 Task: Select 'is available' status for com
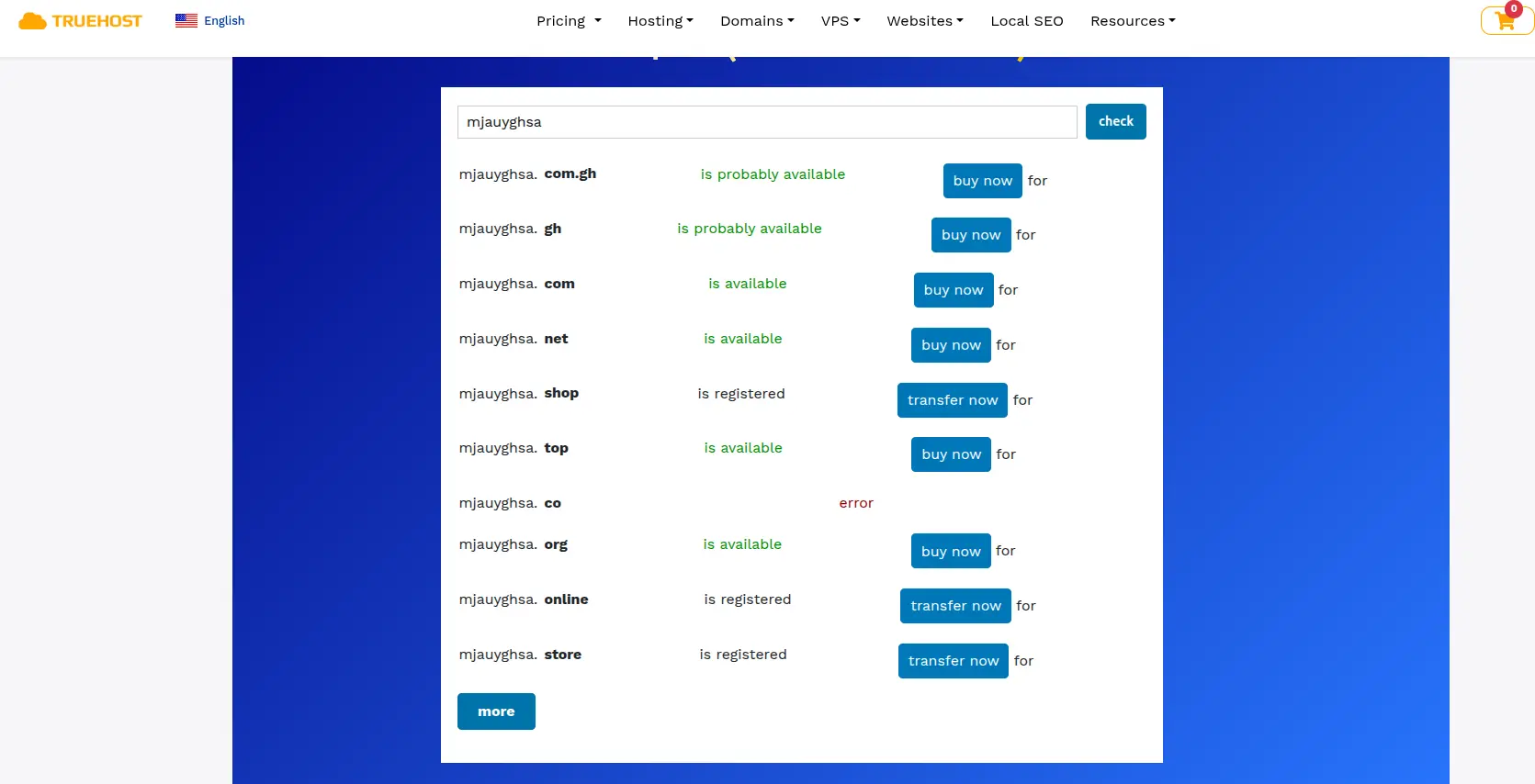coord(748,284)
